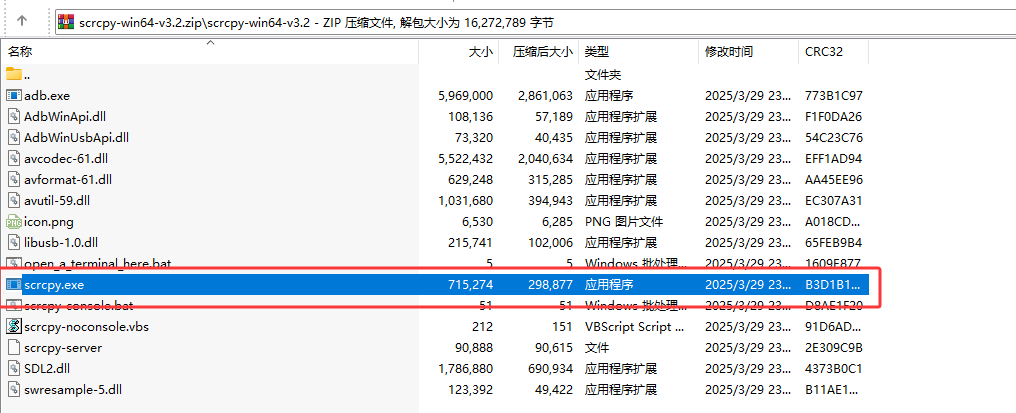Click the 文件夹 type cell

(x=603, y=75)
